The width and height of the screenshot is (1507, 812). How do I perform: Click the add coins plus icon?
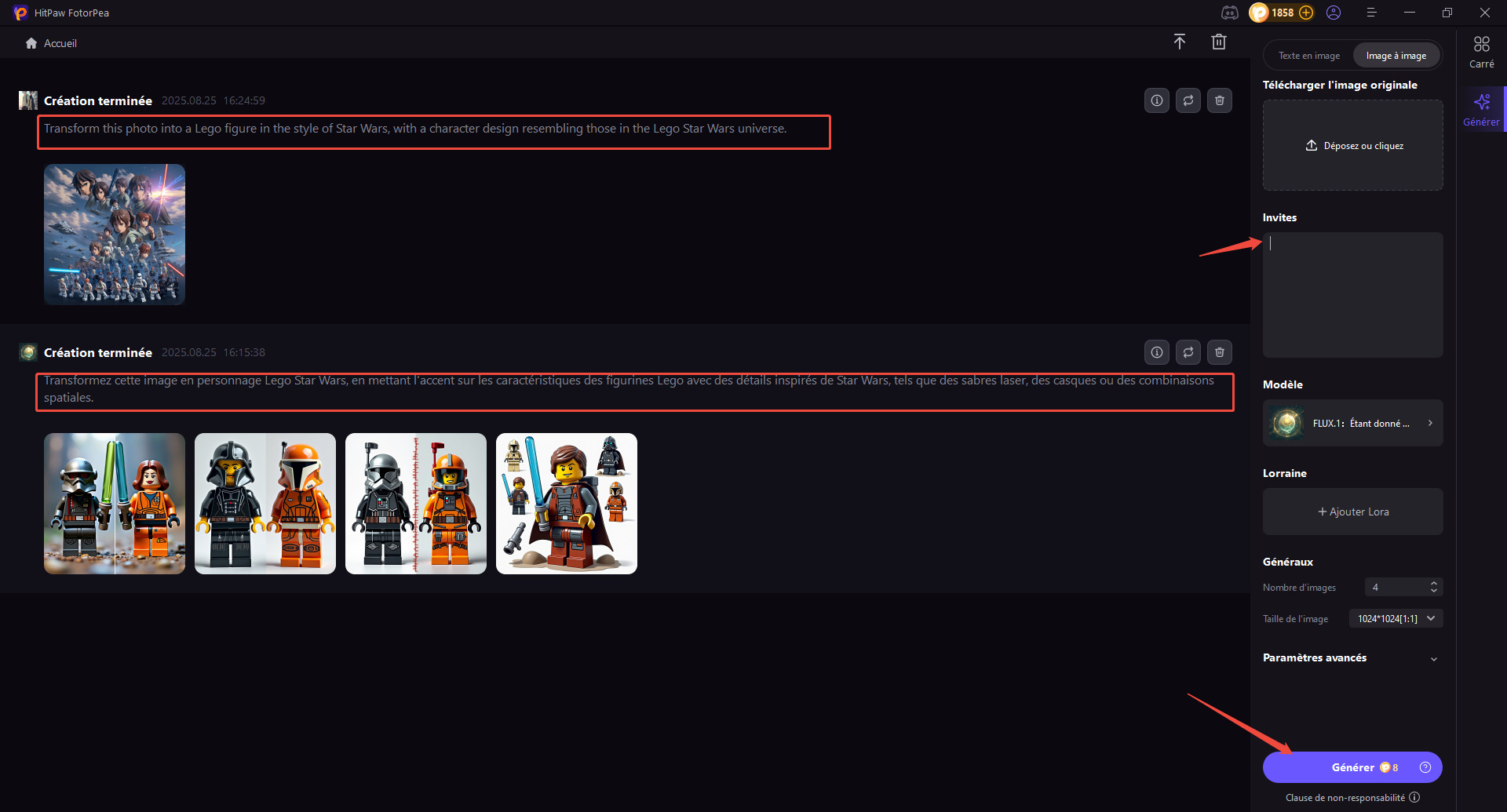(1306, 13)
